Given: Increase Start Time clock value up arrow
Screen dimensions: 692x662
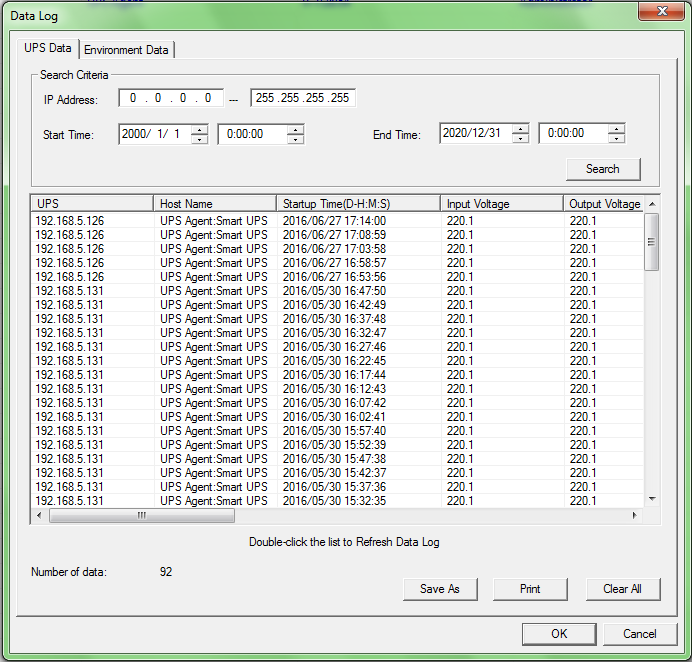Looking at the screenshot, I should pyautogui.click(x=295, y=129).
